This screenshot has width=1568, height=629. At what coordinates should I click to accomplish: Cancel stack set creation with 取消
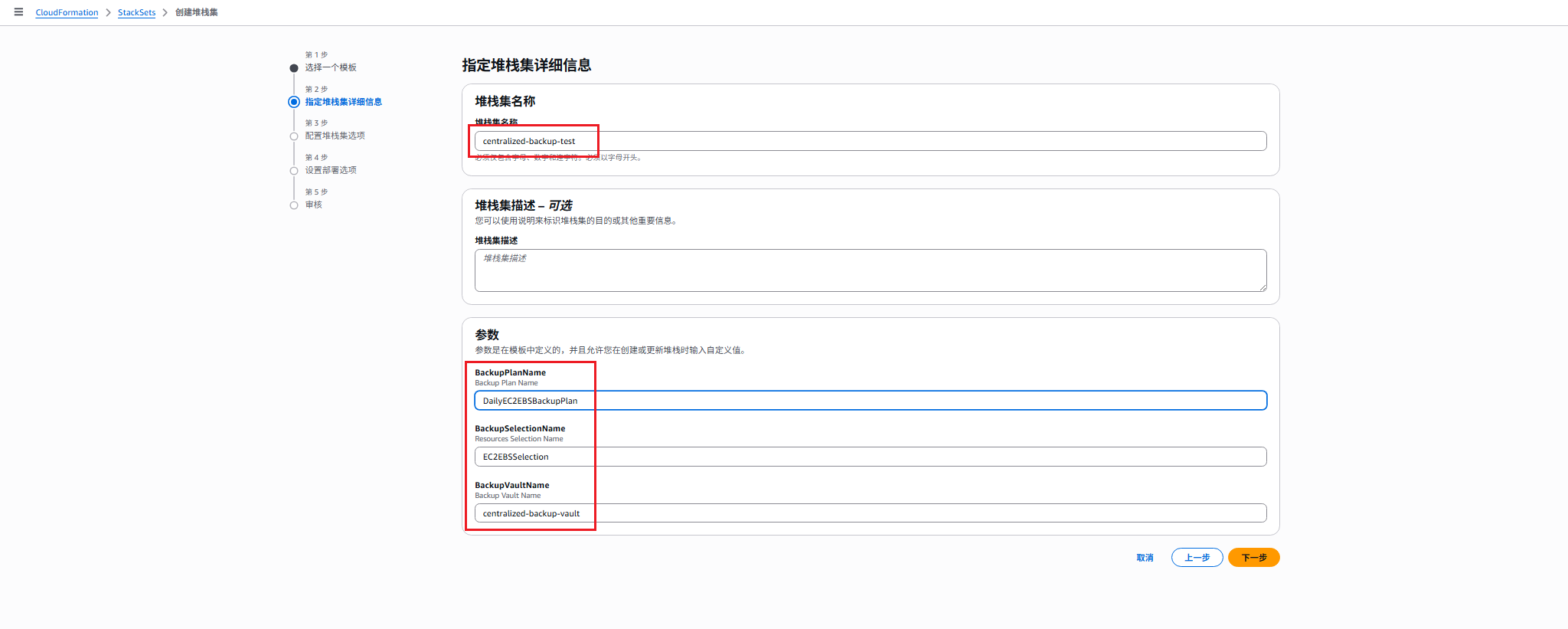click(1145, 558)
